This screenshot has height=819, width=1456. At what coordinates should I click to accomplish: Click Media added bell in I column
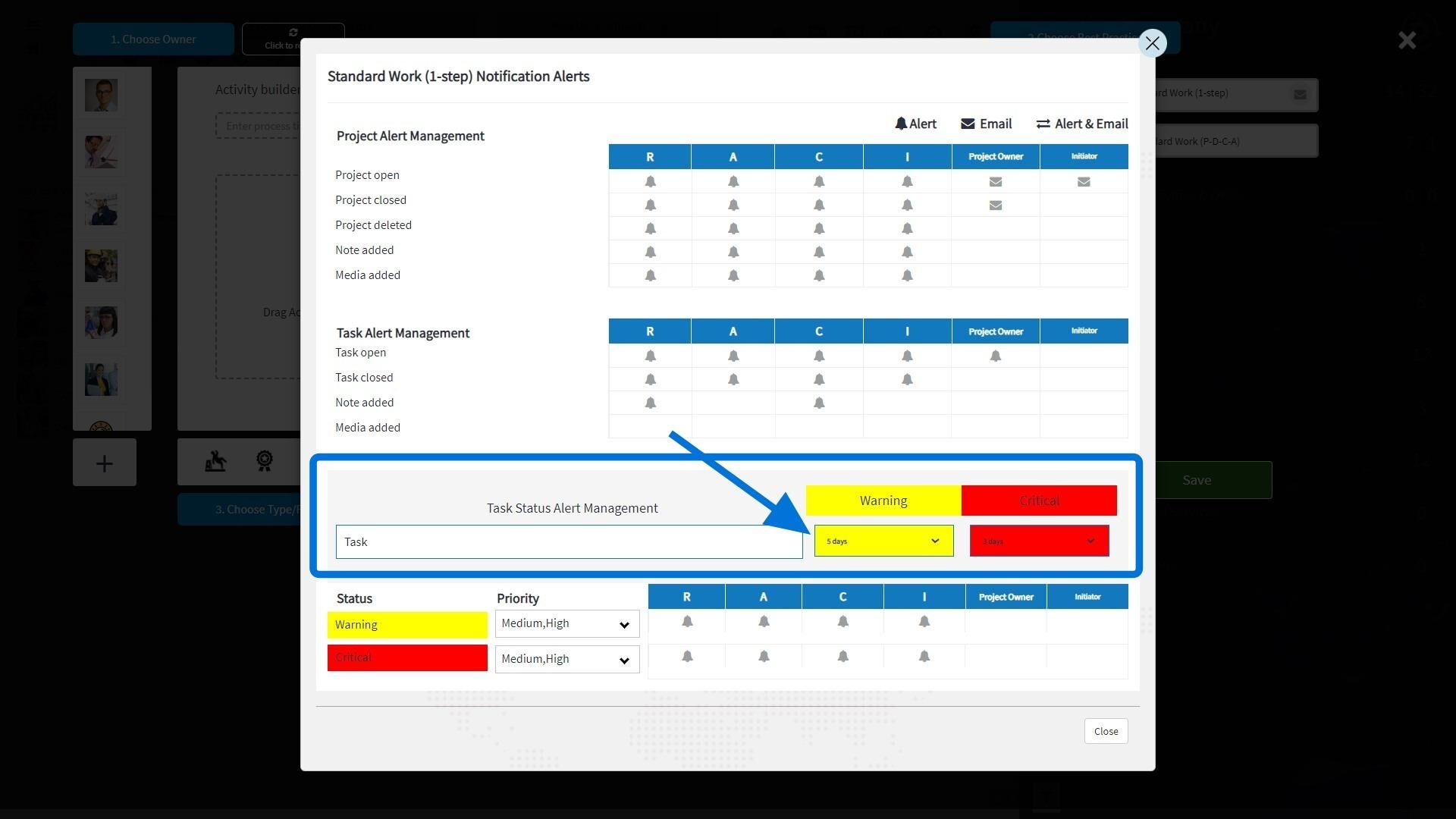click(907, 275)
